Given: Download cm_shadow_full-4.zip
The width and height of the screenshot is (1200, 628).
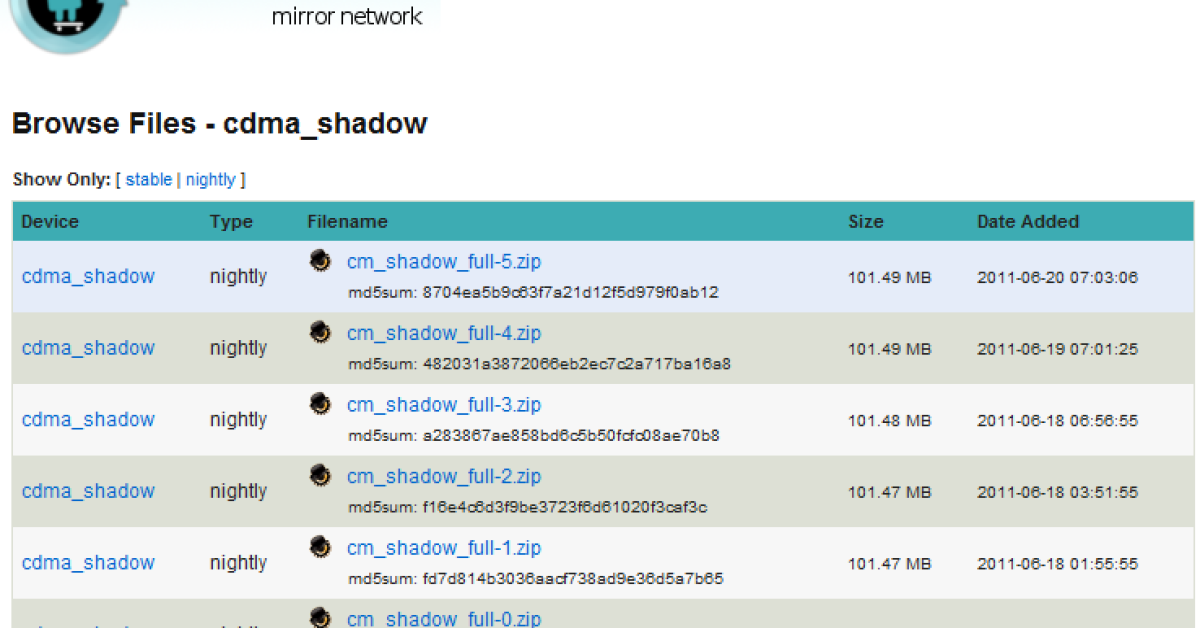Looking at the screenshot, I should 444,333.
